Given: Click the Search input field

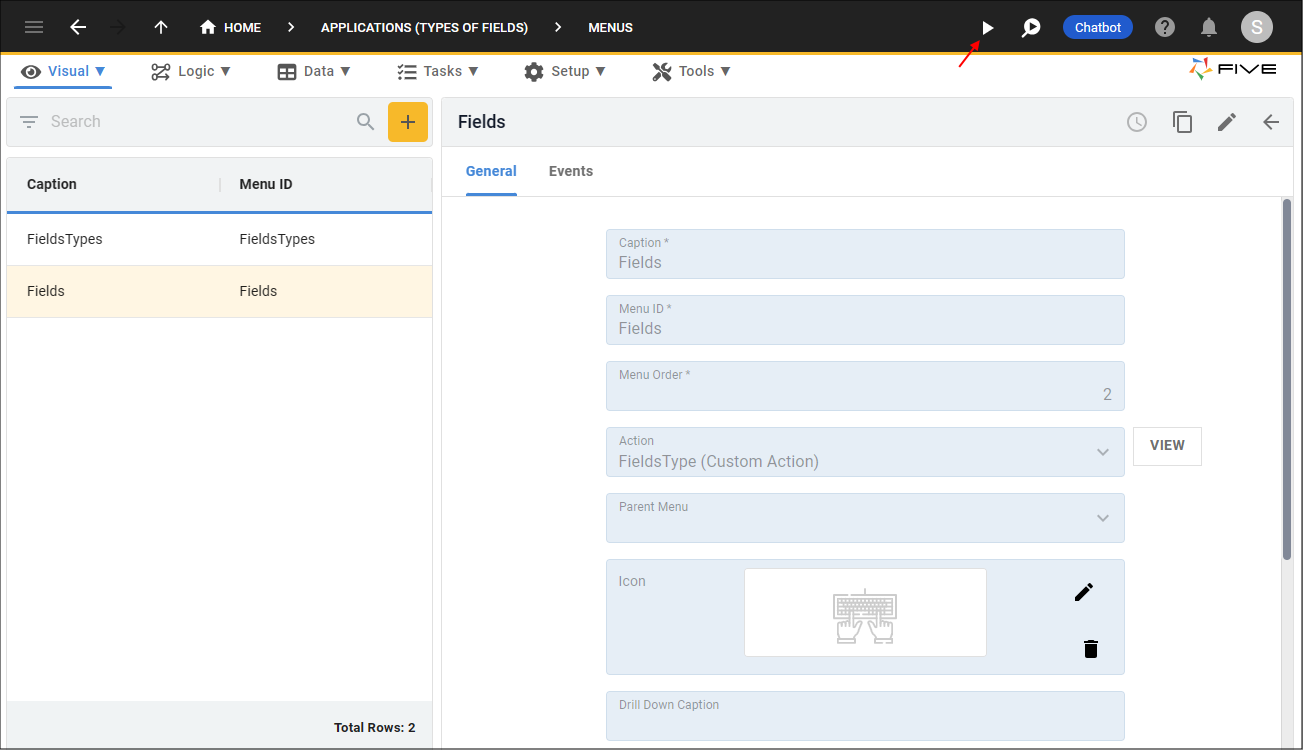Looking at the screenshot, I should point(195,122).
